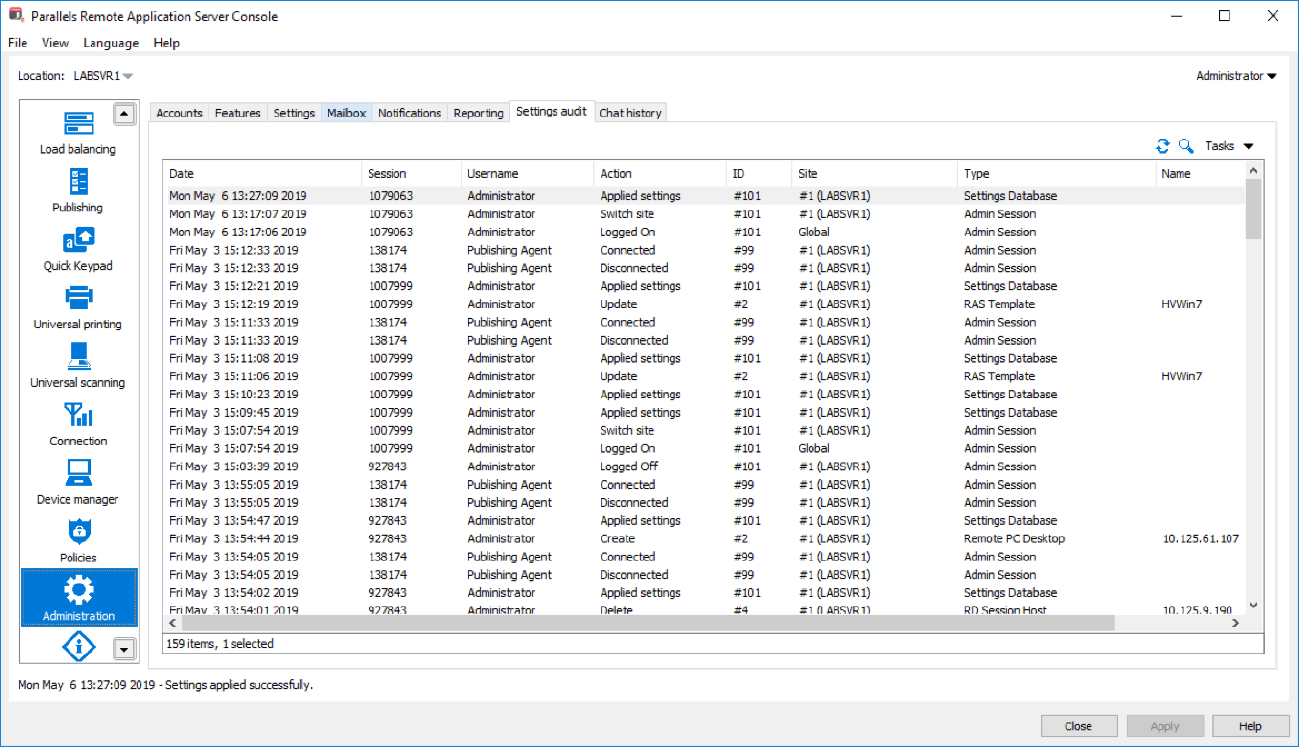Open the Tasks dropdown

coord(1225,145)
